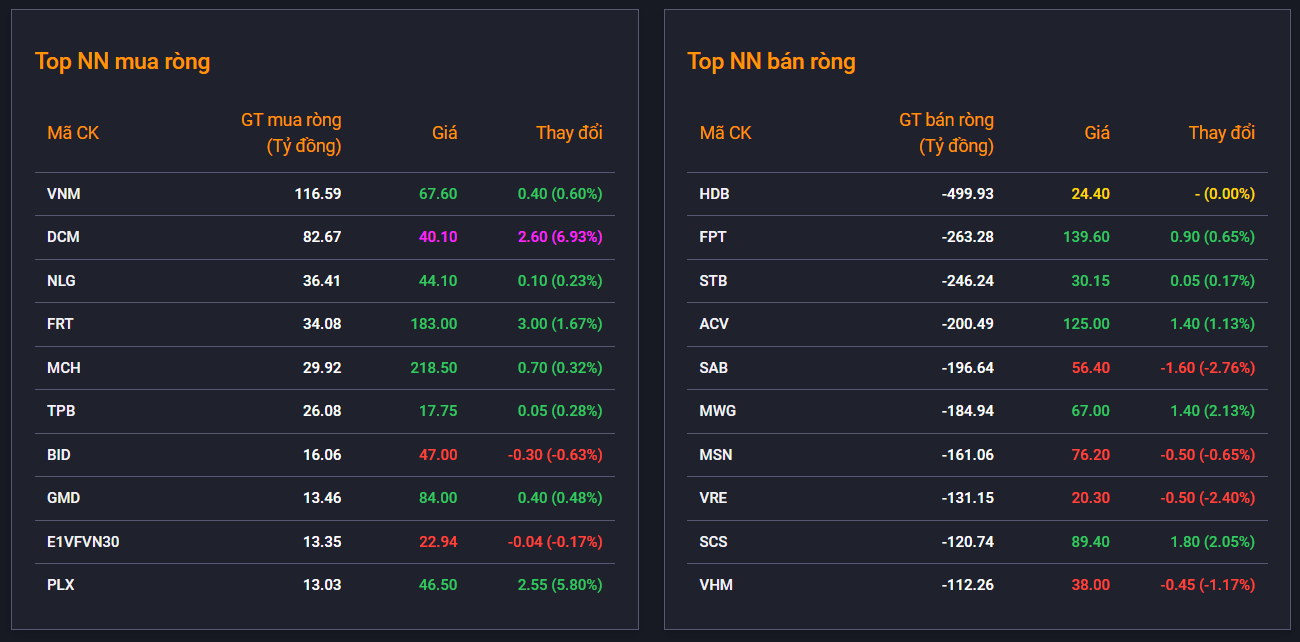Click the VNM stock code
This screenshot has height=642, width=1300.
tap(63, 194)
